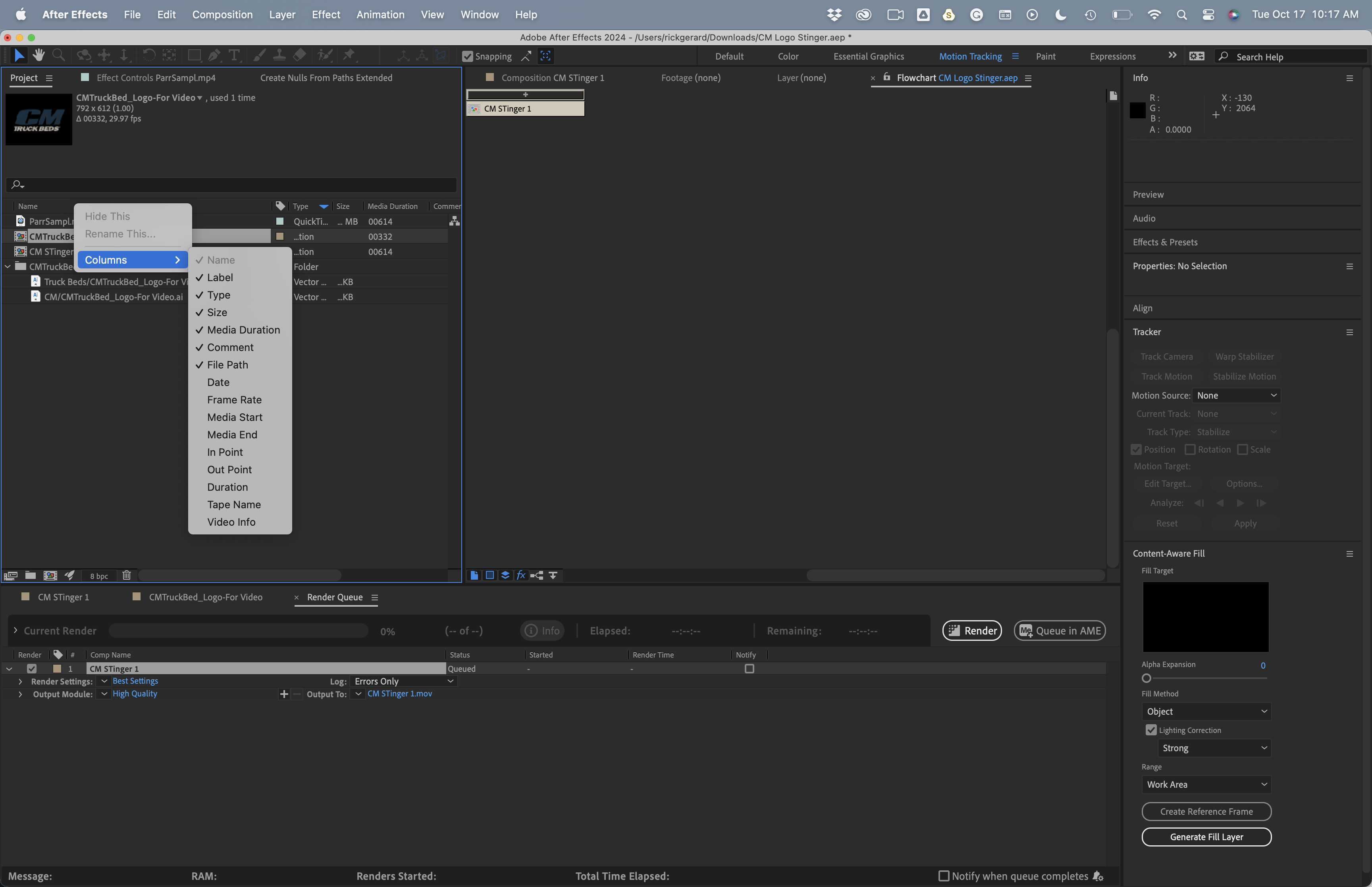Disable Lighting Correction checkbox
The width and height of the screenshot is (1372, 887).
(1151, 730)
